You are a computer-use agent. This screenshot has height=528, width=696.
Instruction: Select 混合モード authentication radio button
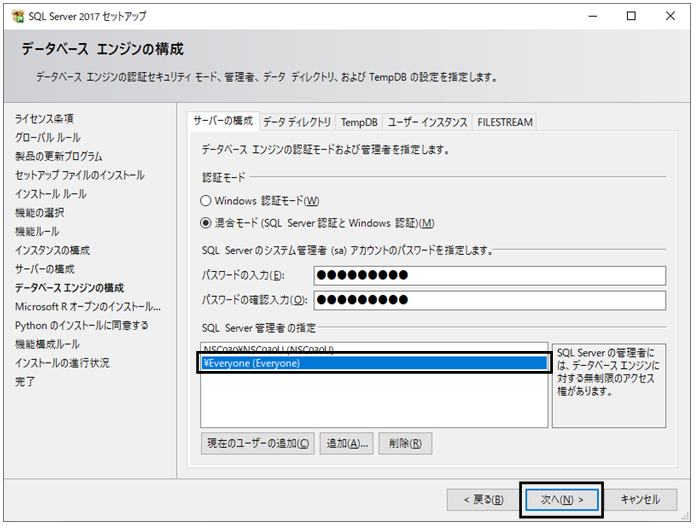pos(206,223)
